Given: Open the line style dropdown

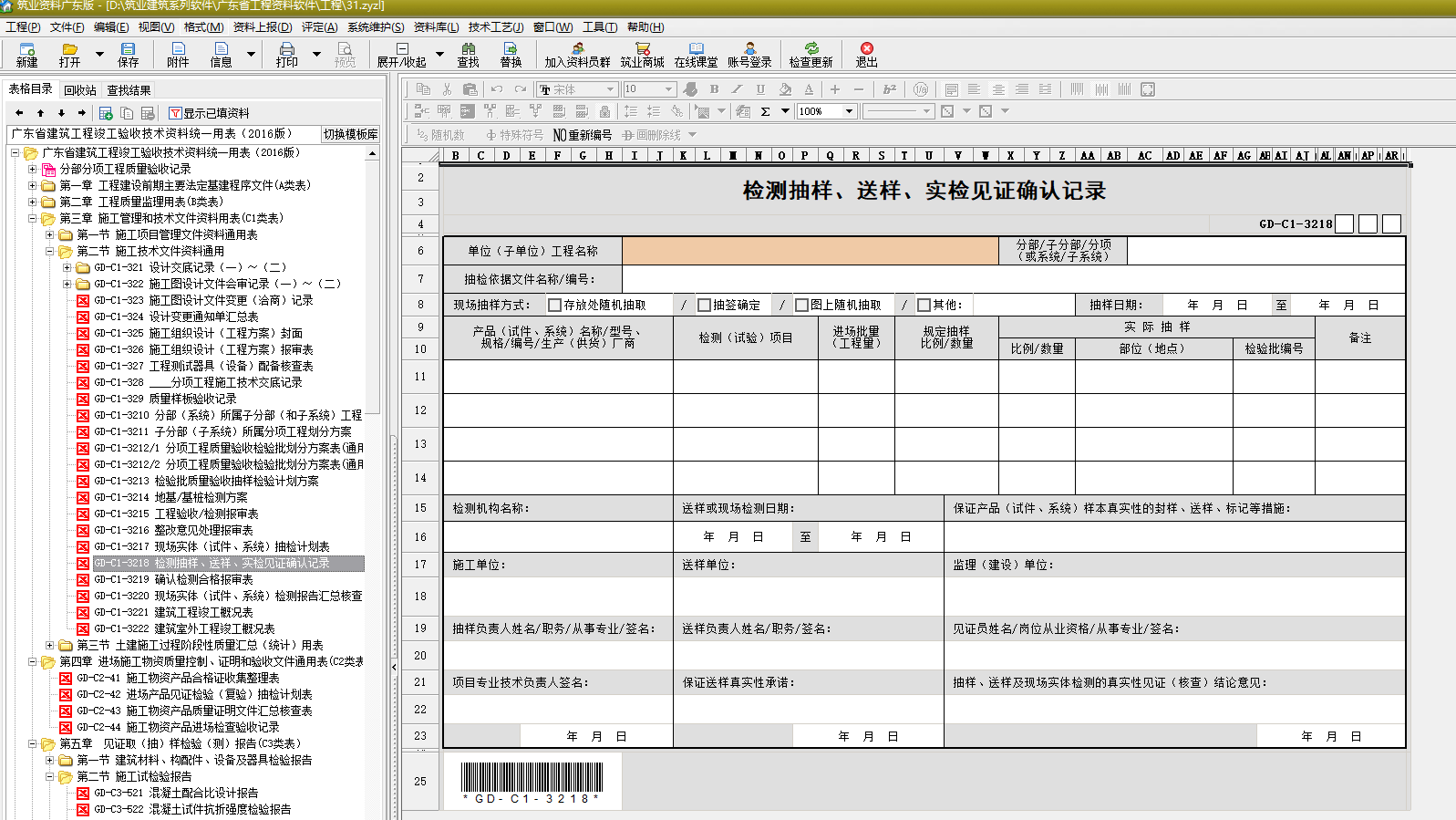Looking at the screenshot, I should (x=927, y=111).
